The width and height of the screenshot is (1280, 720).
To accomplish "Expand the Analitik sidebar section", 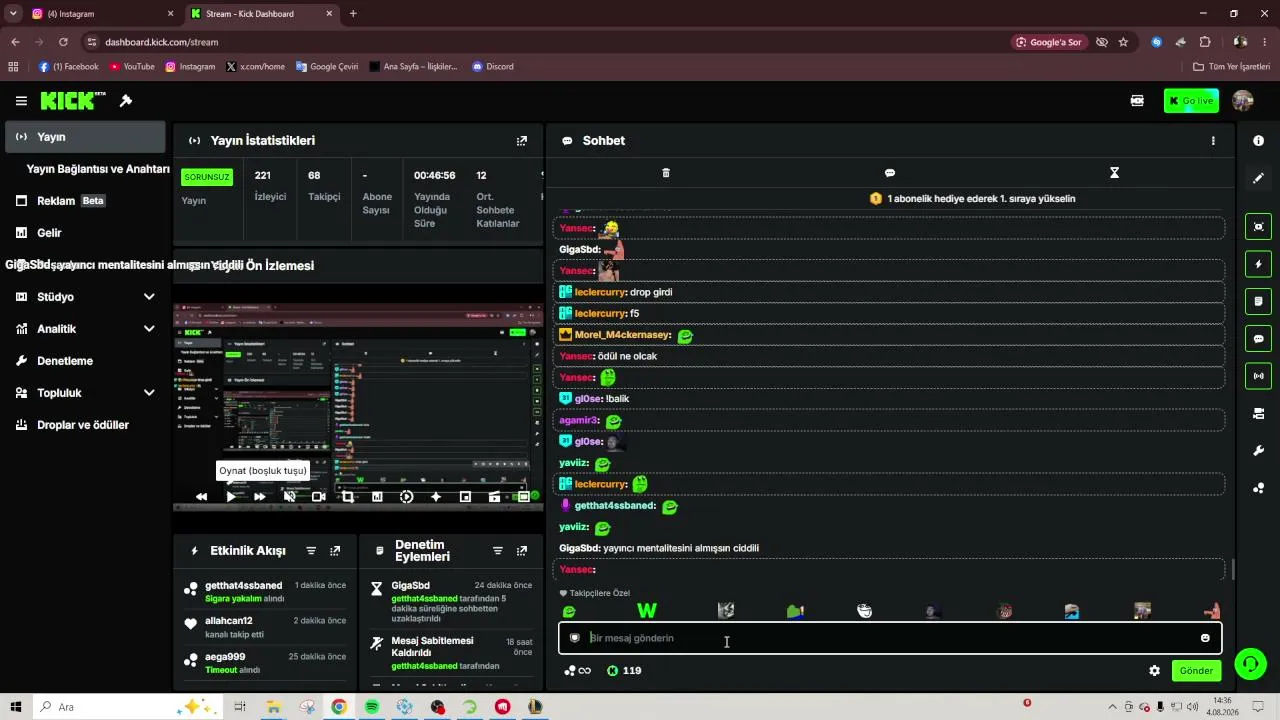I will click(149, 329).
